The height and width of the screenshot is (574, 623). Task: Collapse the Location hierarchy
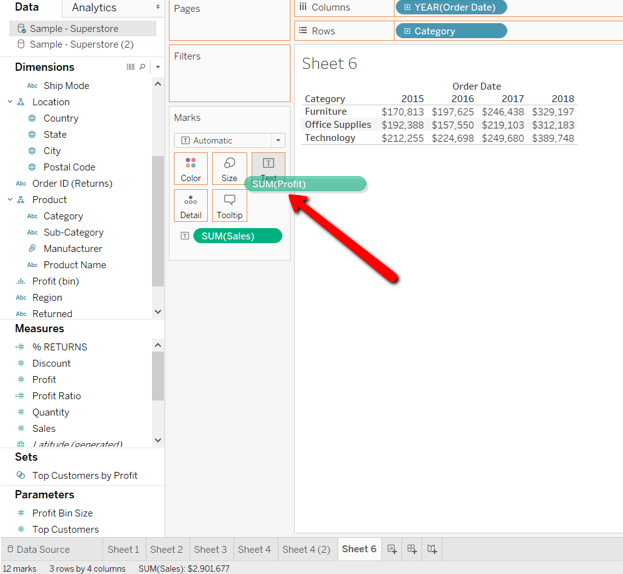coord(10,102)
